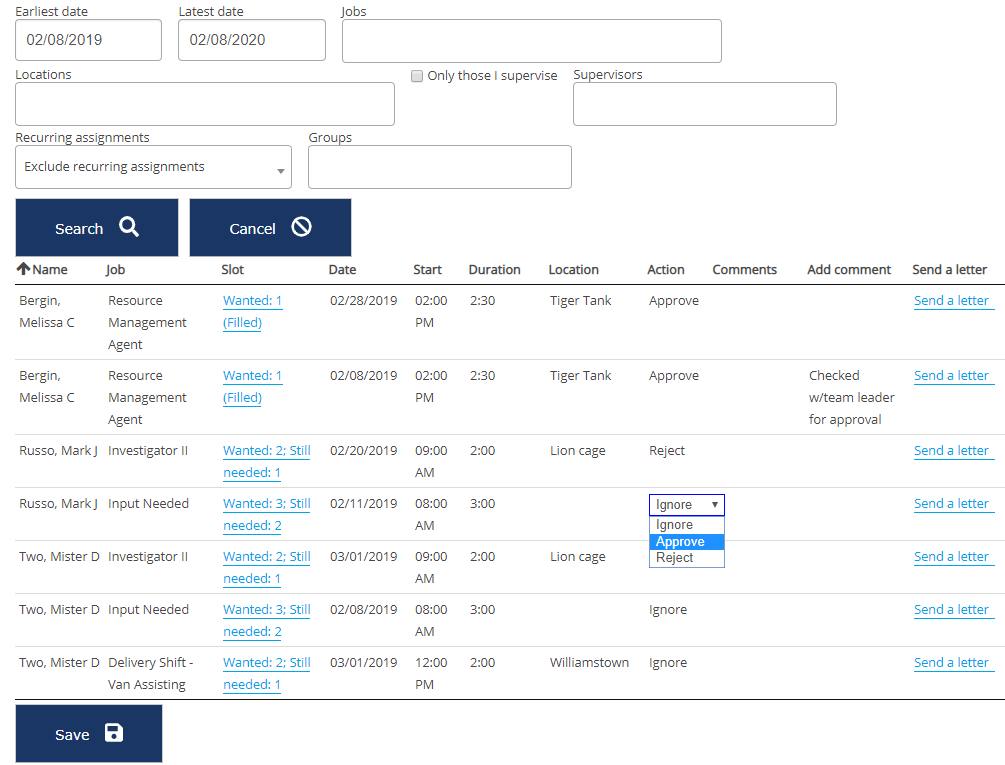
Task: Click into the Supervisors filter field
Action: (704, 104)
